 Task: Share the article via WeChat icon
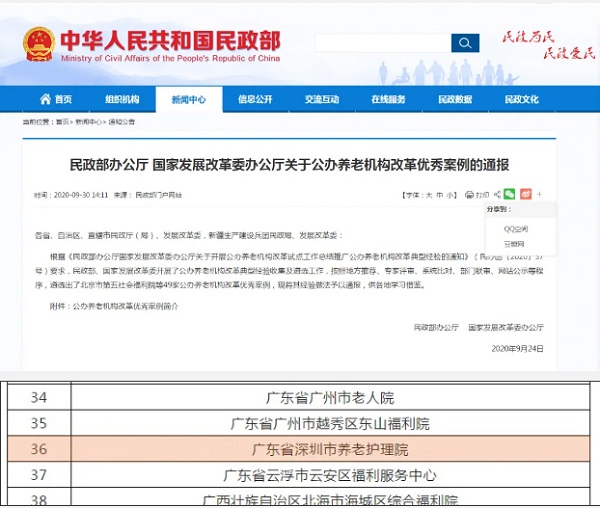[x=509, y=194]
